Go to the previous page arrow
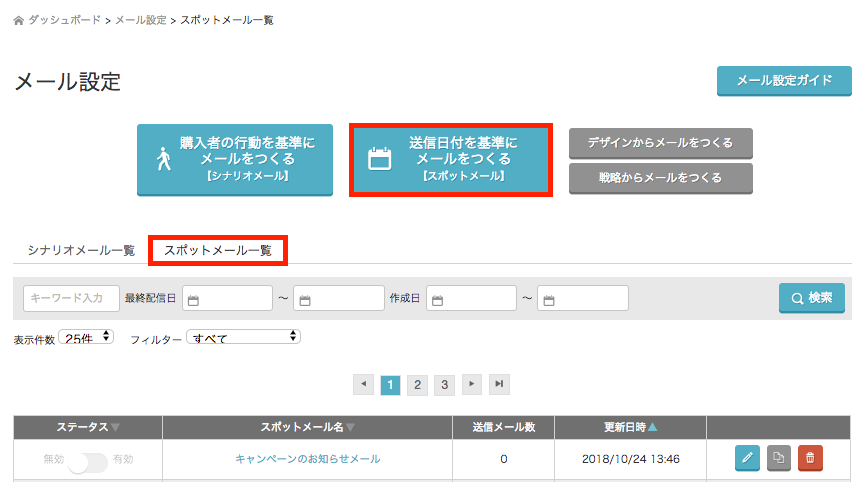The image size is (866, 482). (x=363, y=384)
